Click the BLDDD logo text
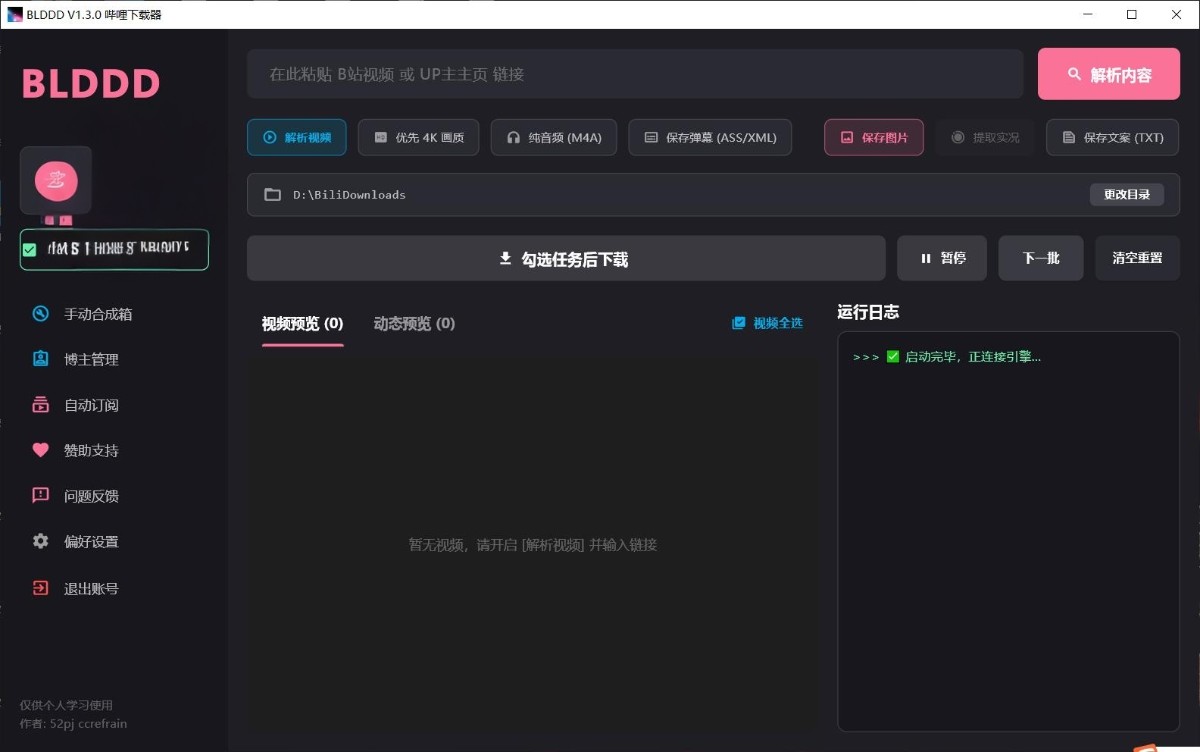1200x752 pixels. (91, 84)
